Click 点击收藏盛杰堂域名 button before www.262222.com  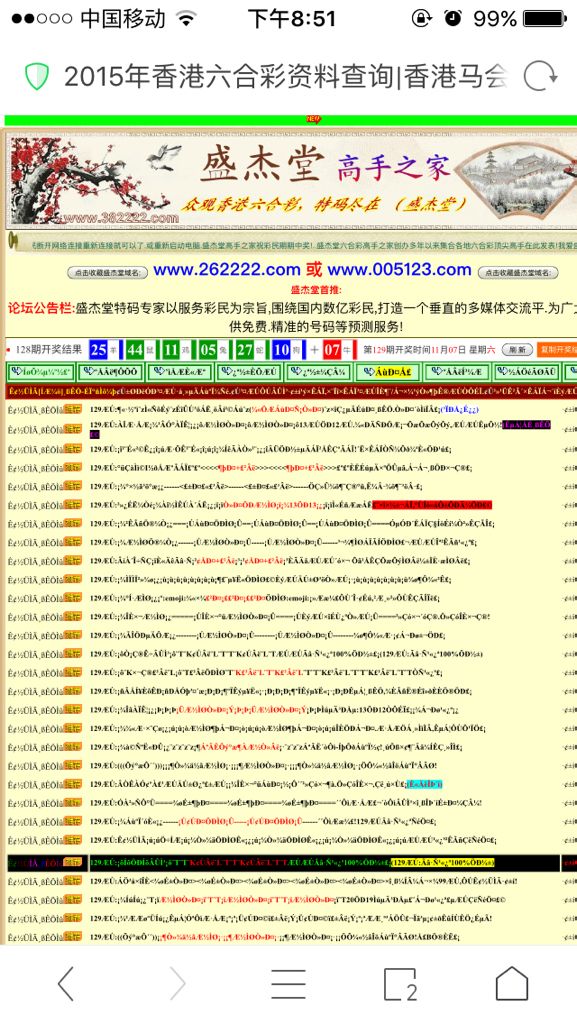tap(107, 272)
